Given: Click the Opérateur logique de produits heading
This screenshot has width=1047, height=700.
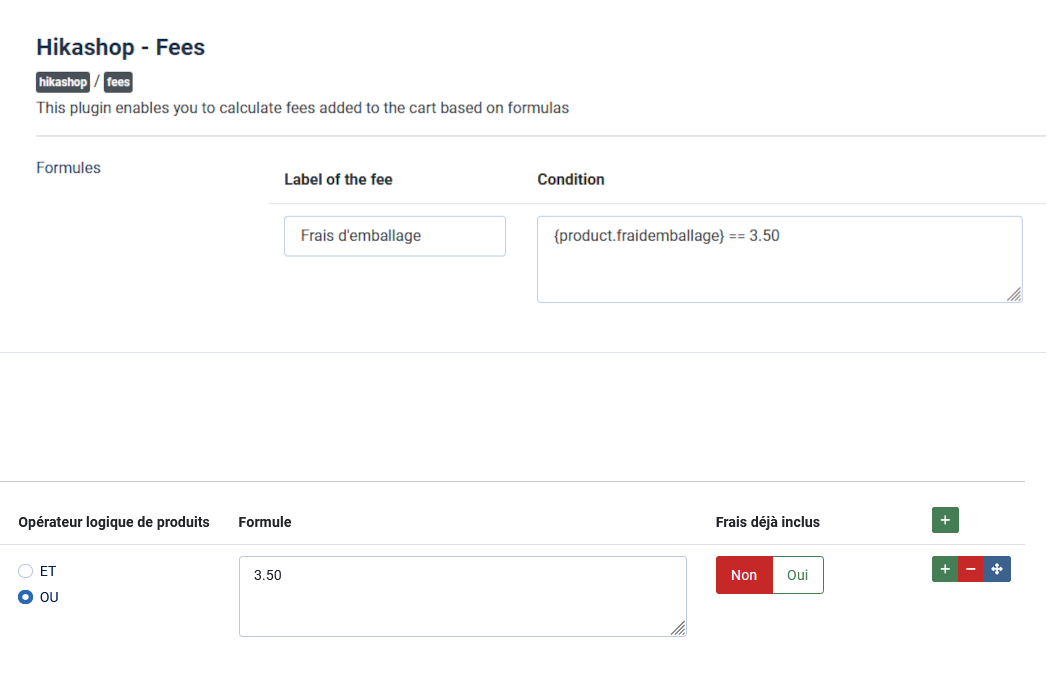Looking at the screenshot, I should click(114, 522).
